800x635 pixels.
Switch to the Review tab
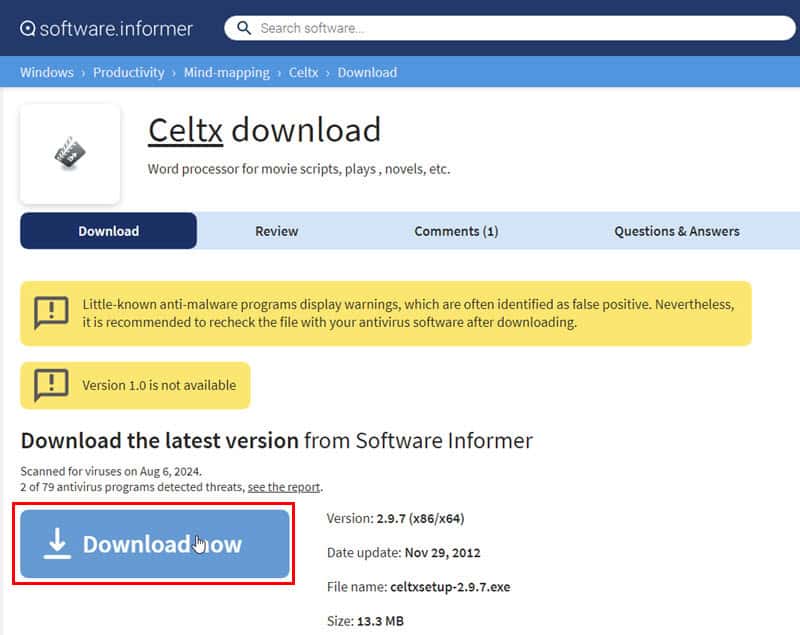click(x=276, y=231)
